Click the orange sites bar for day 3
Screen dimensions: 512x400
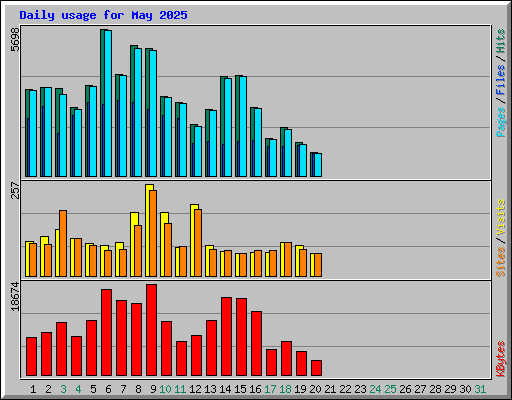[63, 243]
